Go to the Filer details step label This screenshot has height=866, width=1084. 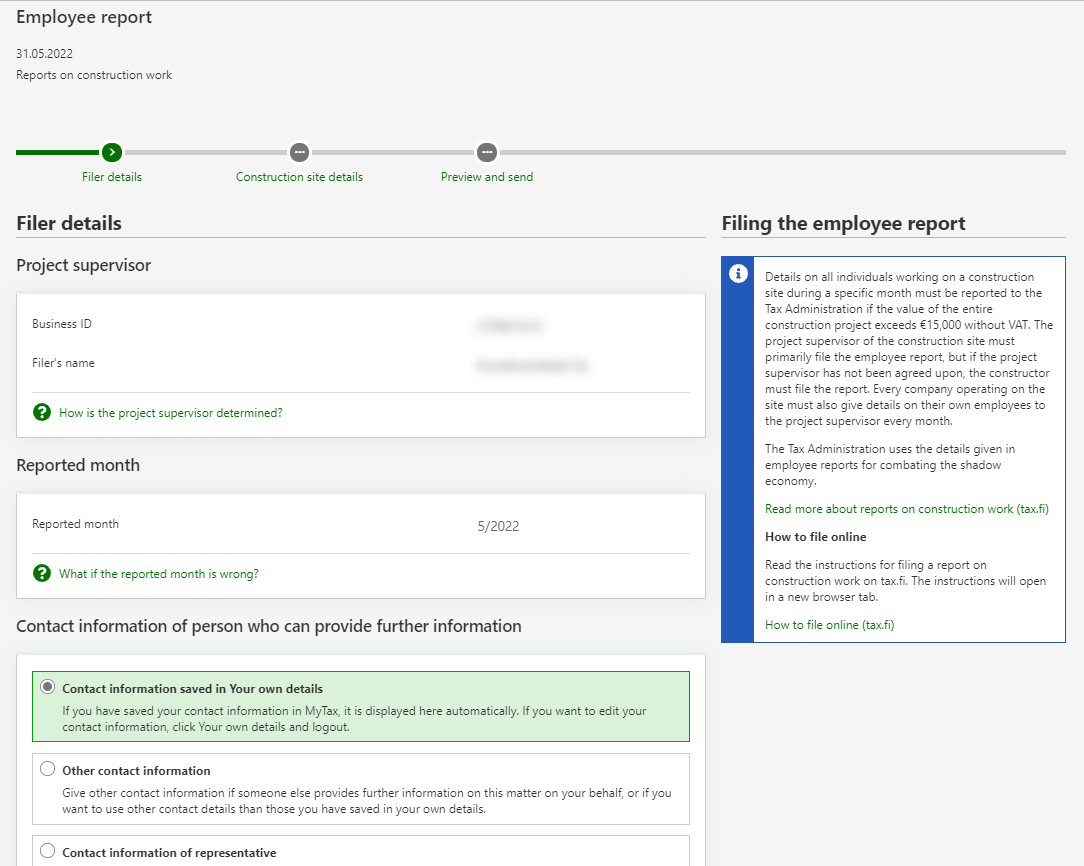click(112, 177)
